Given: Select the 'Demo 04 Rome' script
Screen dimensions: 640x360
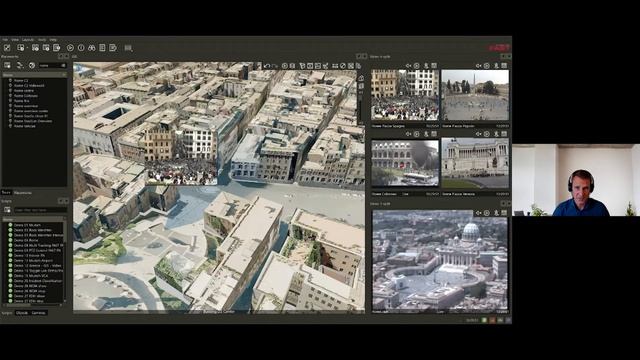Looking at the screenshot, I should [26, 240].
